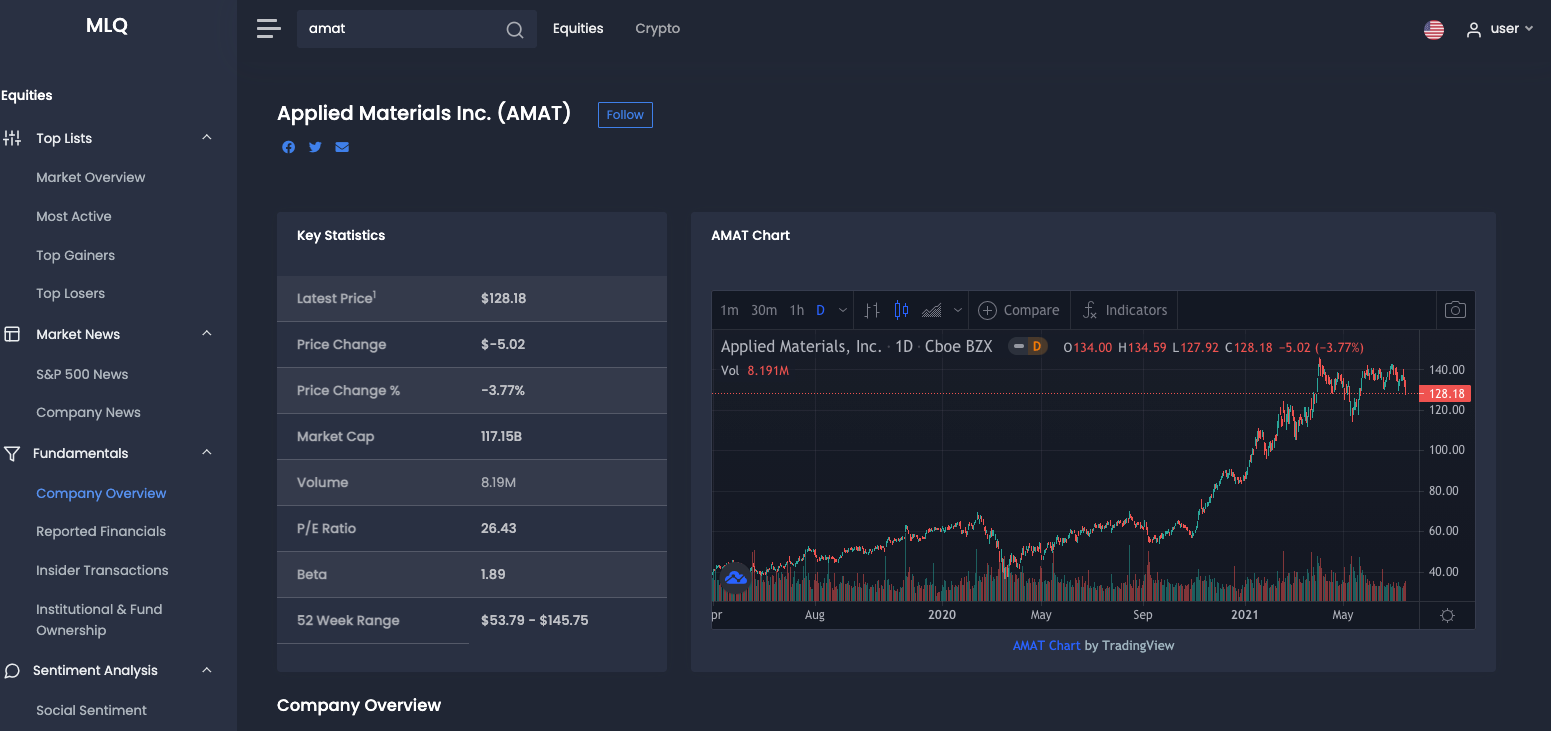Click the Compare plus icon
The image size is (1551, 731).
[x=987, y=310]
